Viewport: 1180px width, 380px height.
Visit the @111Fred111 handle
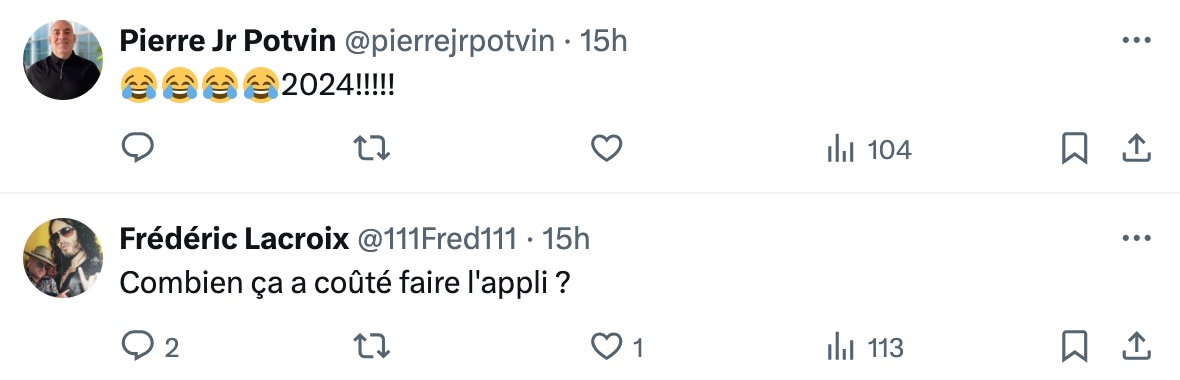436,239
